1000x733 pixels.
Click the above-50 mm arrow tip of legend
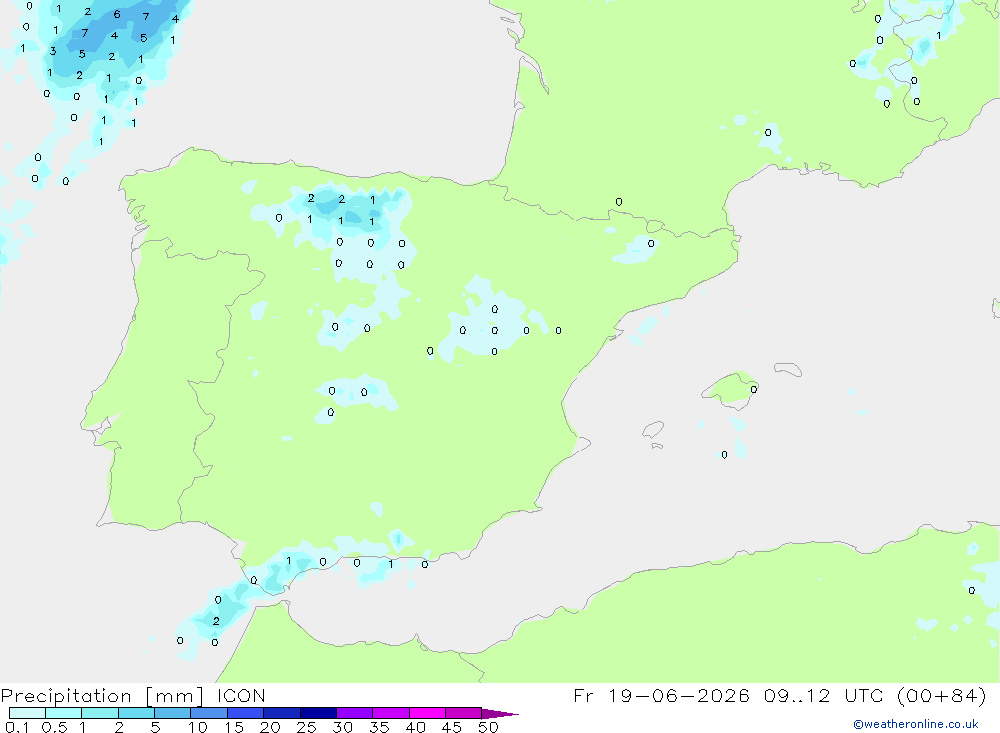500,714
